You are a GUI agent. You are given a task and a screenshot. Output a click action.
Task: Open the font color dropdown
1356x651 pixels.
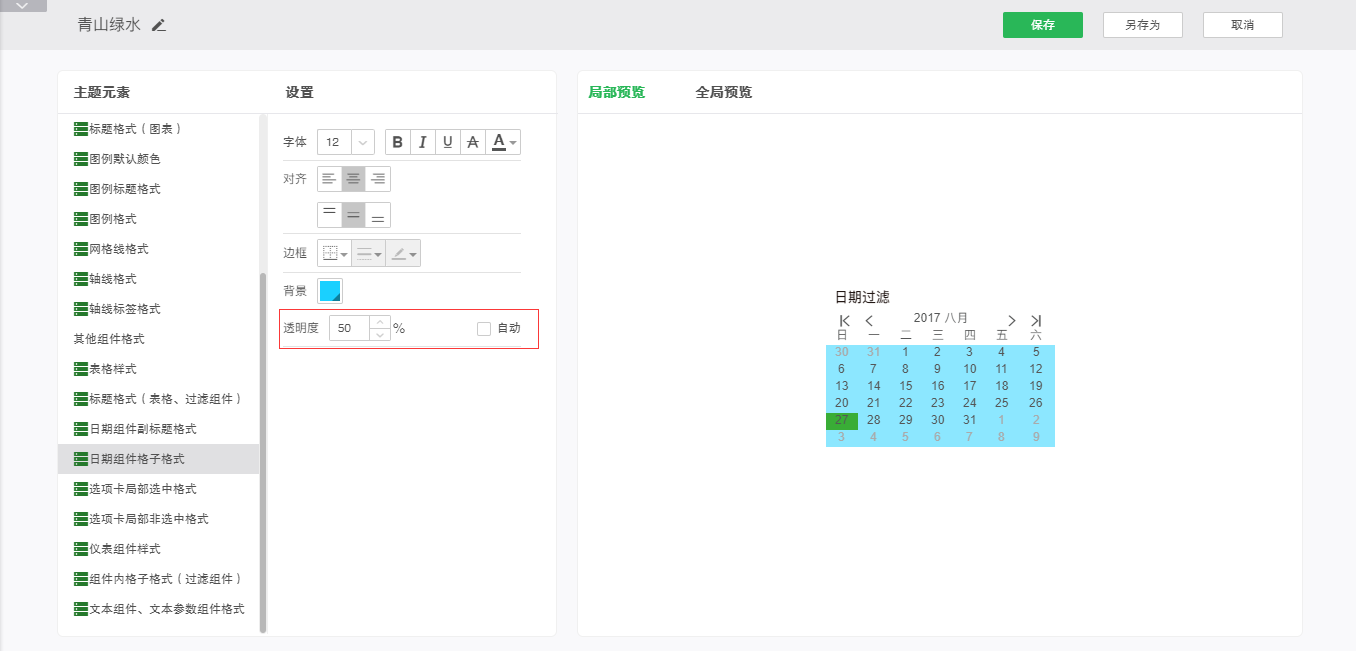505,142
